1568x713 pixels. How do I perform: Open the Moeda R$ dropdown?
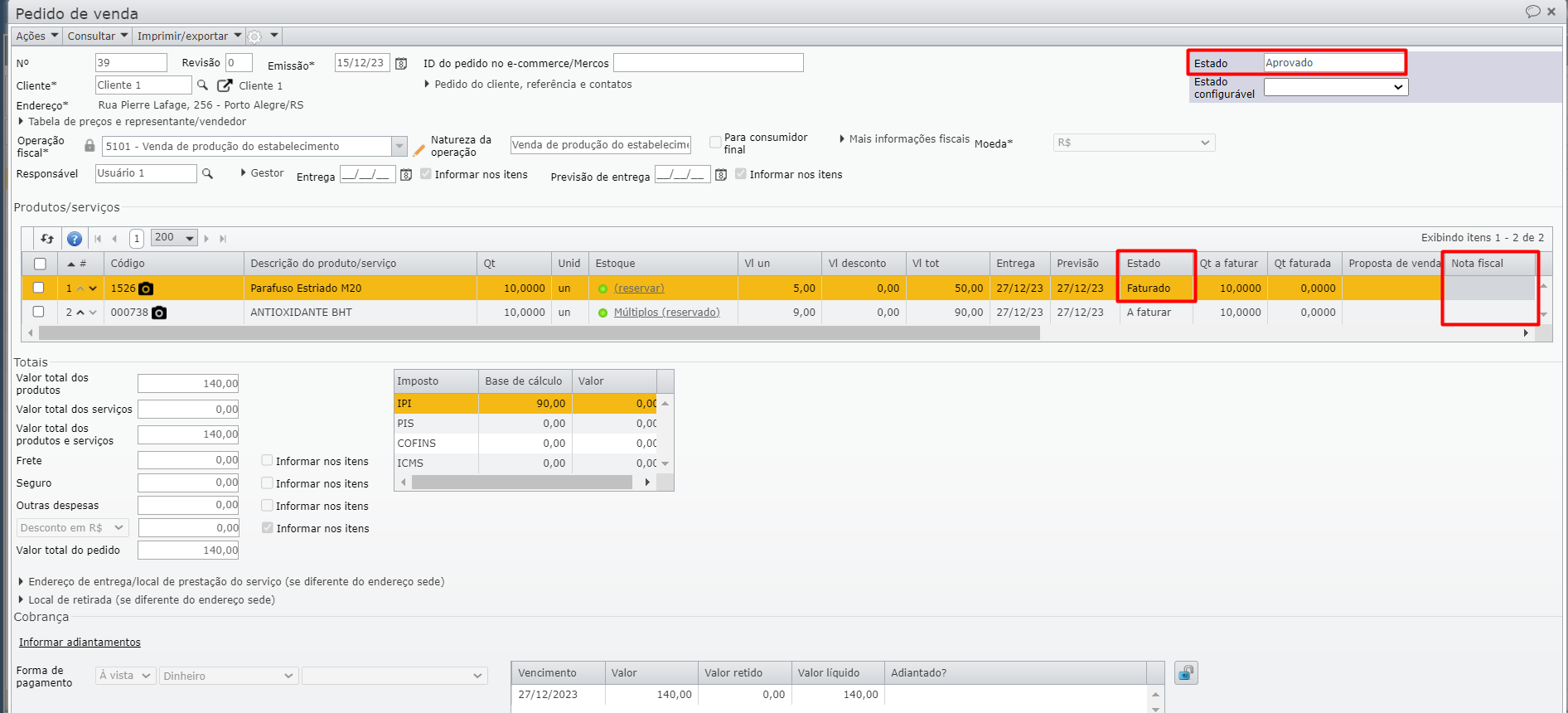[1134, 143]
